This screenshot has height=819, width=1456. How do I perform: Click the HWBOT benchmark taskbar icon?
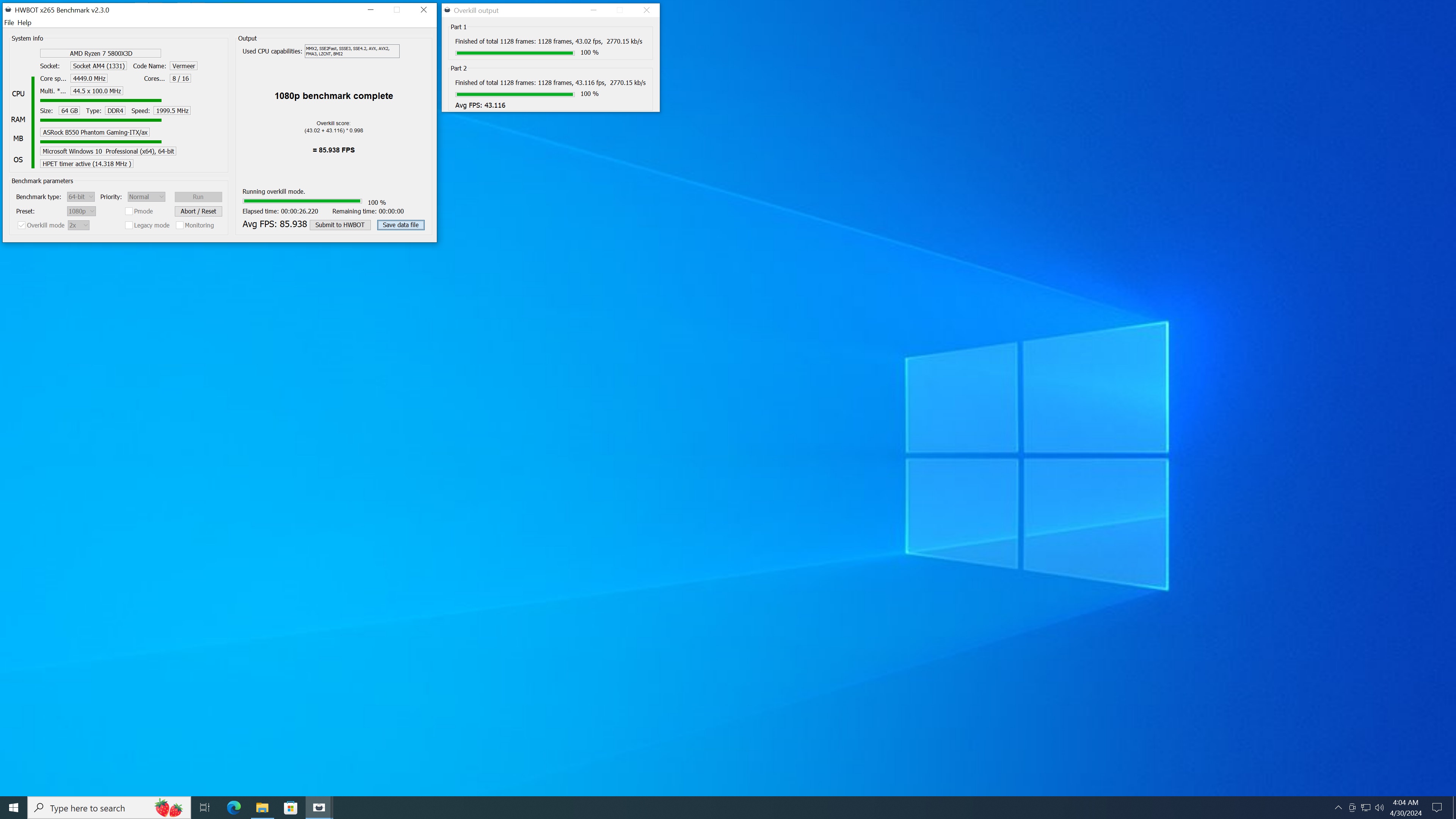(x=319, y=808)
